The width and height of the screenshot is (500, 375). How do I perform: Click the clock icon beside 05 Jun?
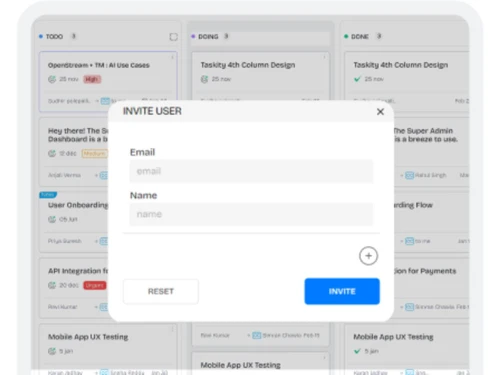click(52, 219)
